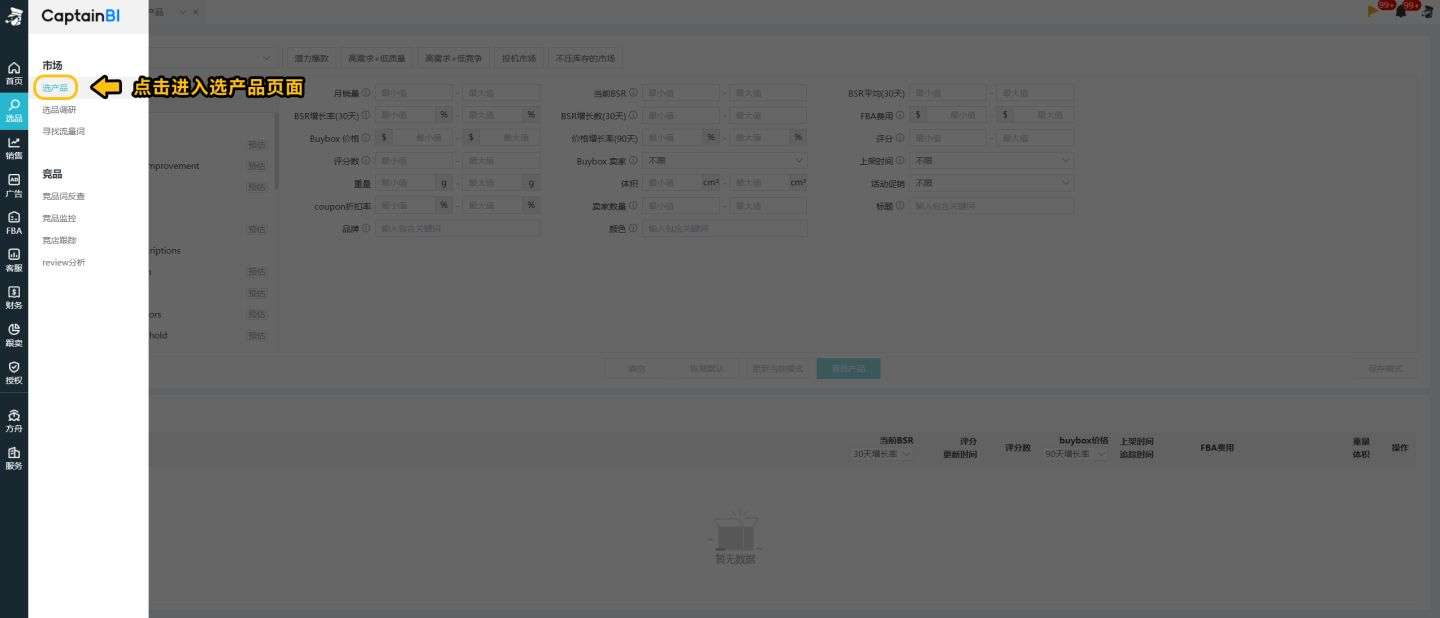The width and height of the screenshot is (1440, 618).
Task: Click info icon next to 标题 label
Action: click(x=900, y=206)
